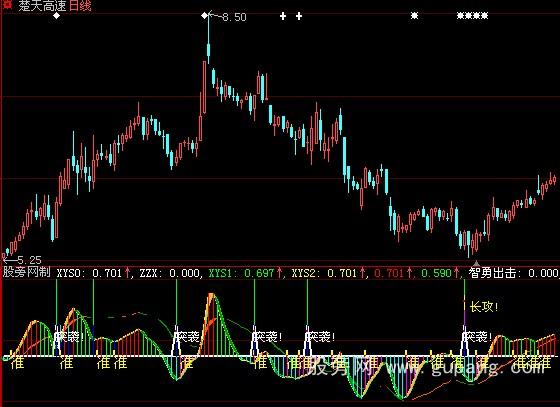Open the 股旁网制 indicator name menu
Viewport: 560px width, 407px height.
(x=26, y=272)
